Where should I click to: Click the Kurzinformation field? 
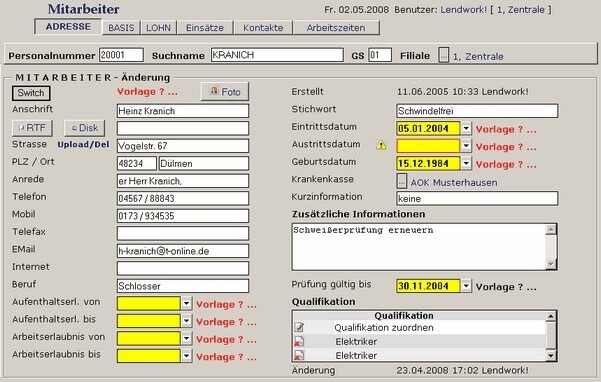pyautogui.click(x=477, y=198)
